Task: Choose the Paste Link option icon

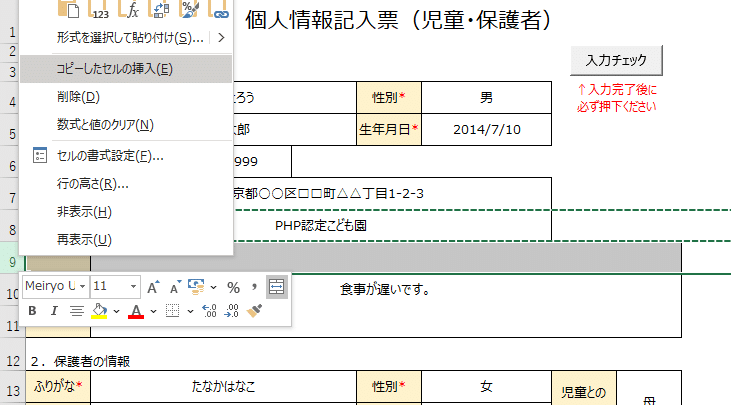Action: tap(218, 9)
